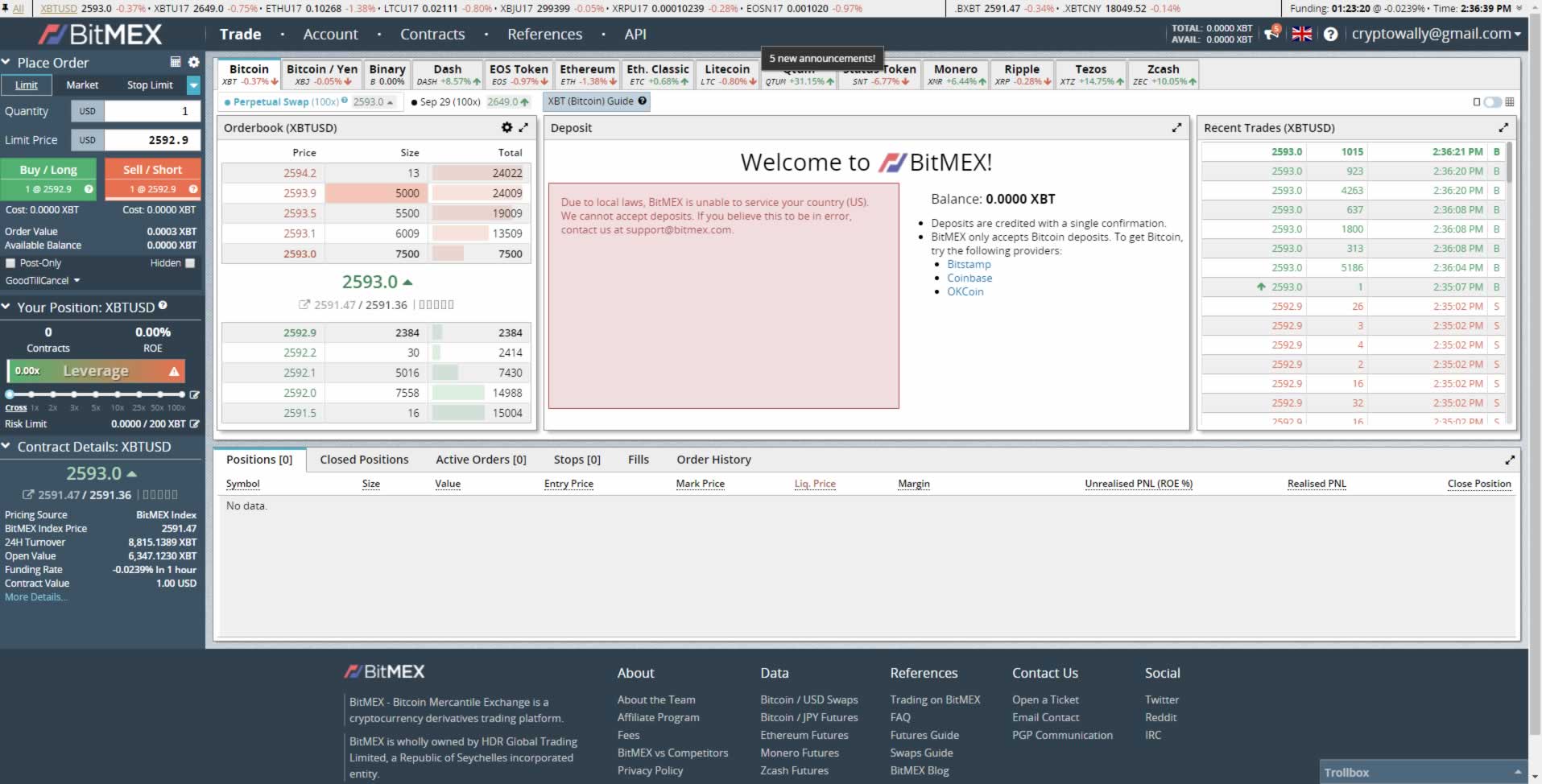This screenshot has height=784, width=1542.
Task: Expand the Recent Trades panel to fullscreen
Action: tap(1503, 127)
